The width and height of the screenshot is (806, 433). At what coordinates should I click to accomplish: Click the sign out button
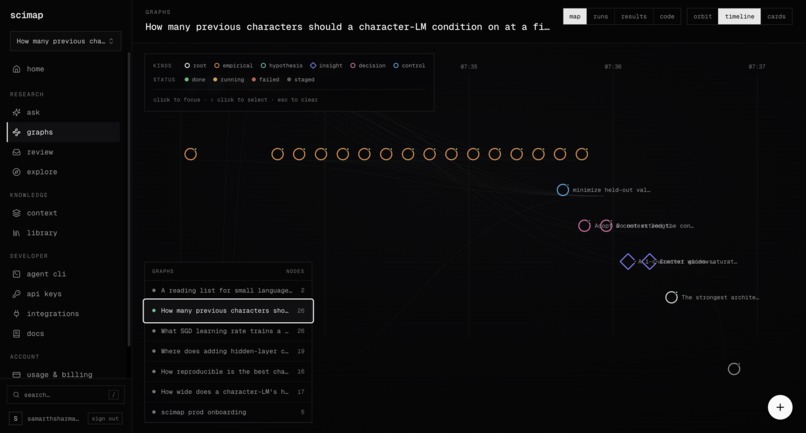pos(105,419)
